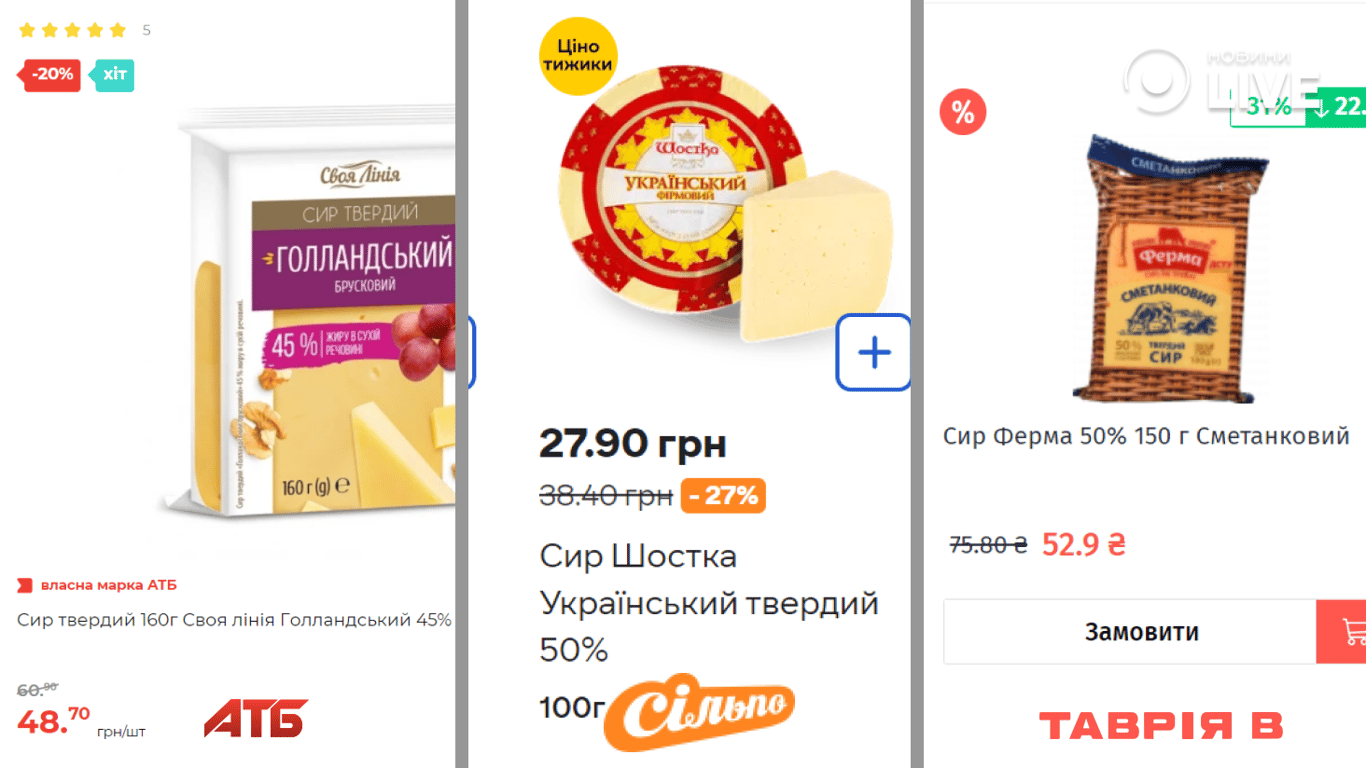Click the АТБ logo
The image size is (1366, 768).
(x=256, y=718)
